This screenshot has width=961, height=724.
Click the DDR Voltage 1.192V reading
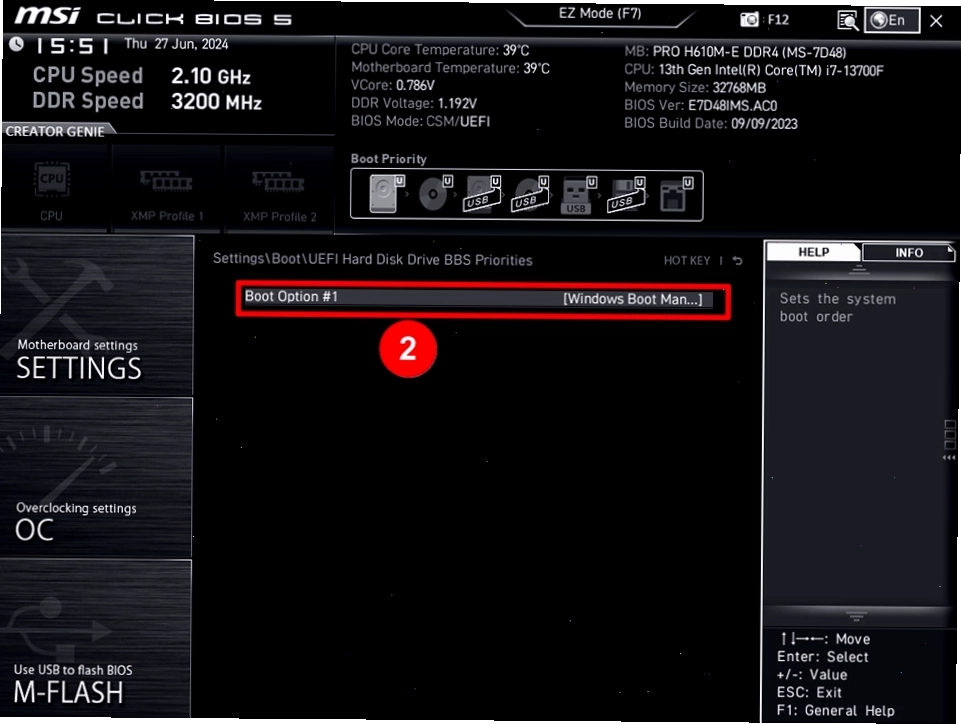414,103
